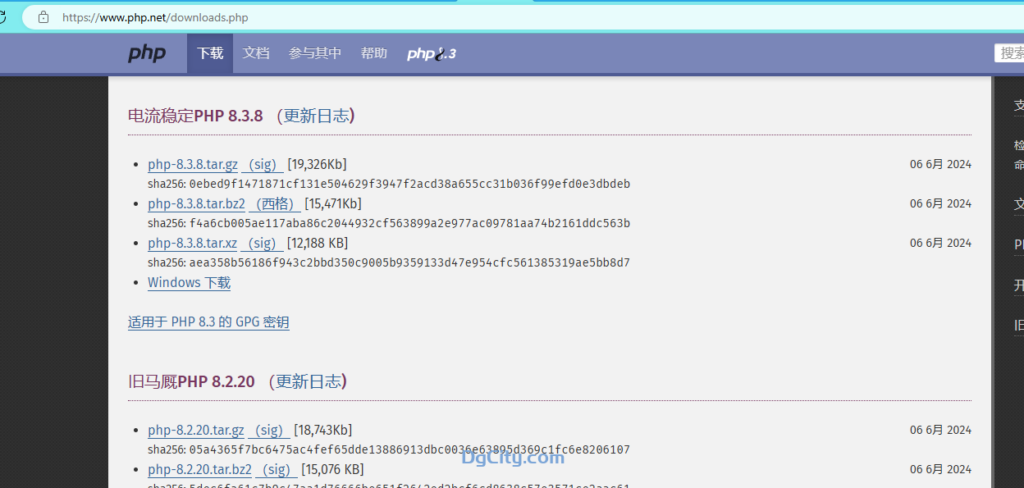Viewport: 1024px width, 488px height.
Task: Open the Windows 下载 link
Action: point(189,283)
